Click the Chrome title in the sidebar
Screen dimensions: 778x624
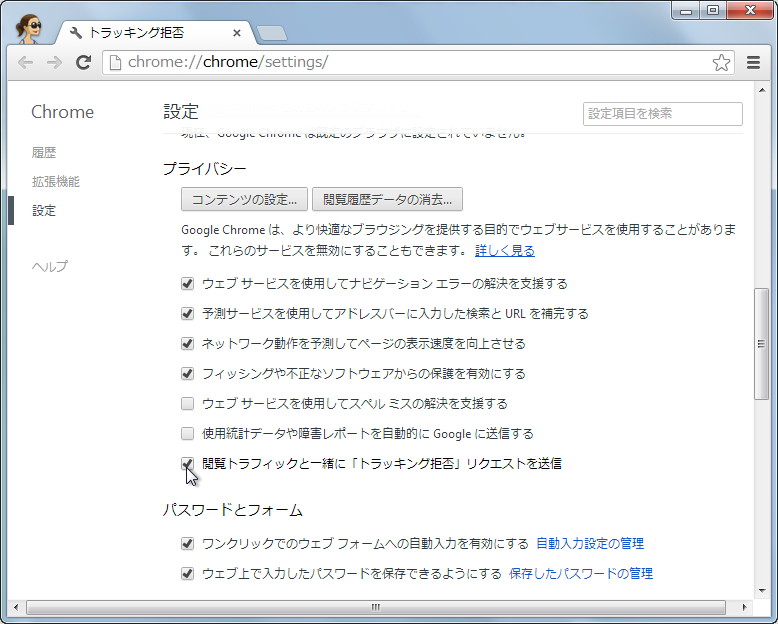pyautogui.click(x=63, y=112)
